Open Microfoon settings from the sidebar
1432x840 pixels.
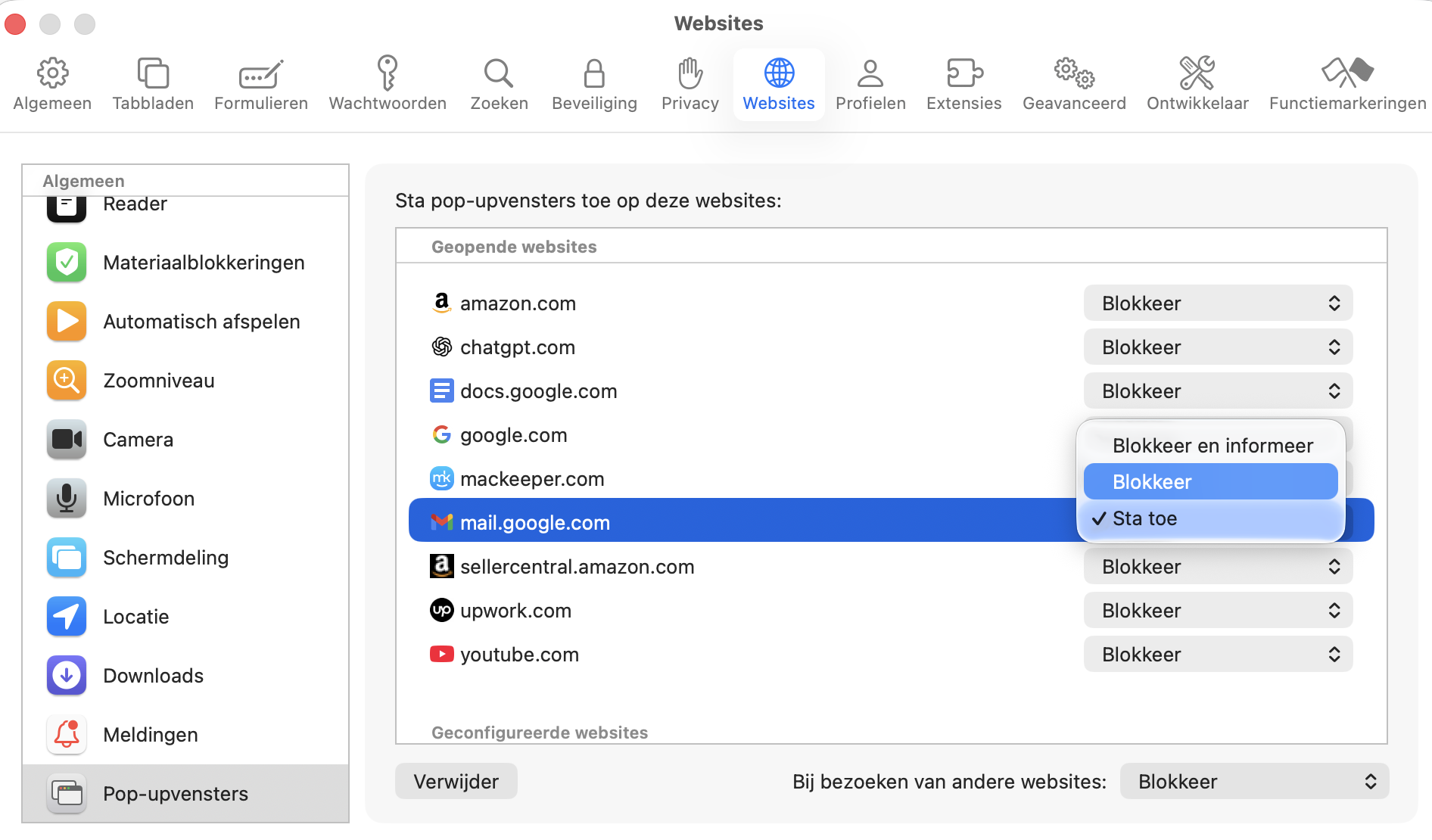pyautogui.click(x=67, y=498)
